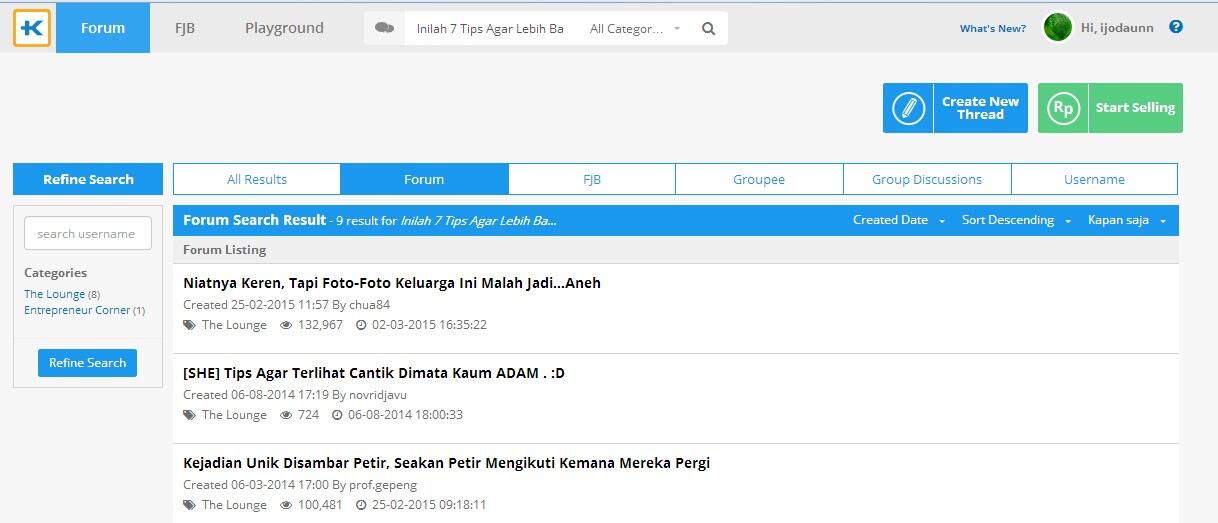The image size is (1218, 523).
Task: Focus the search username field
Action: tap(88, 234)
